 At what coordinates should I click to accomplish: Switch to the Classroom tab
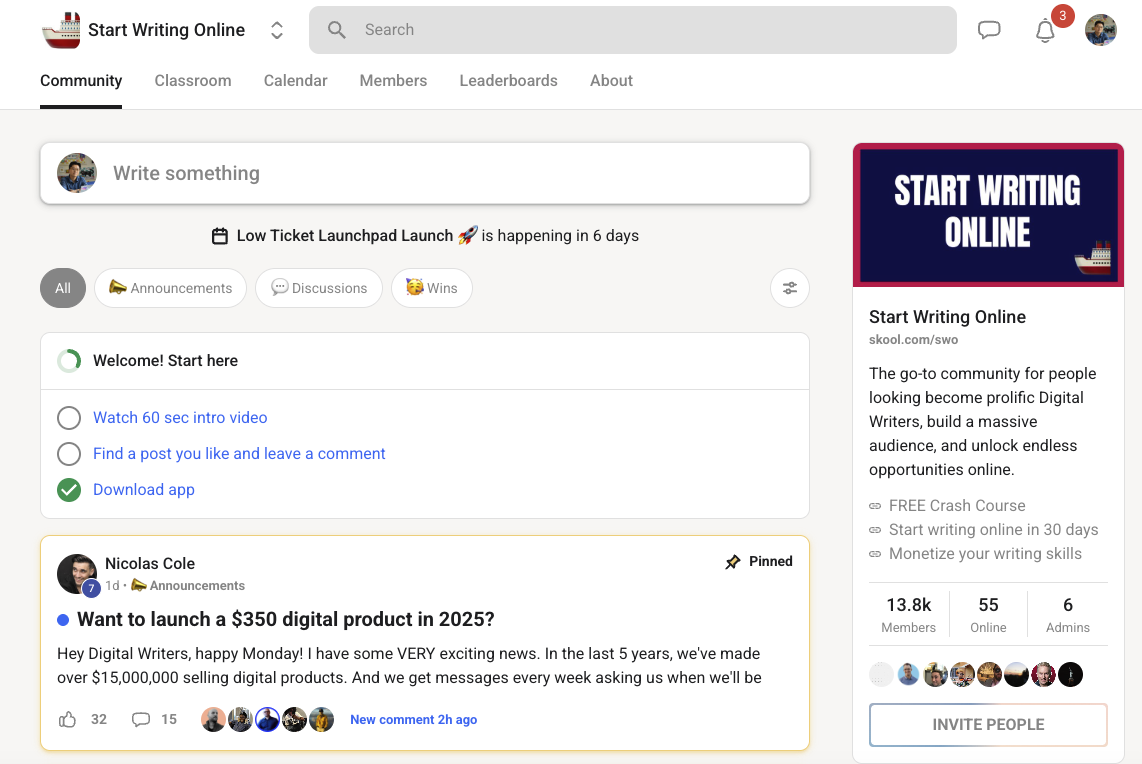click(x=193, y=81)
